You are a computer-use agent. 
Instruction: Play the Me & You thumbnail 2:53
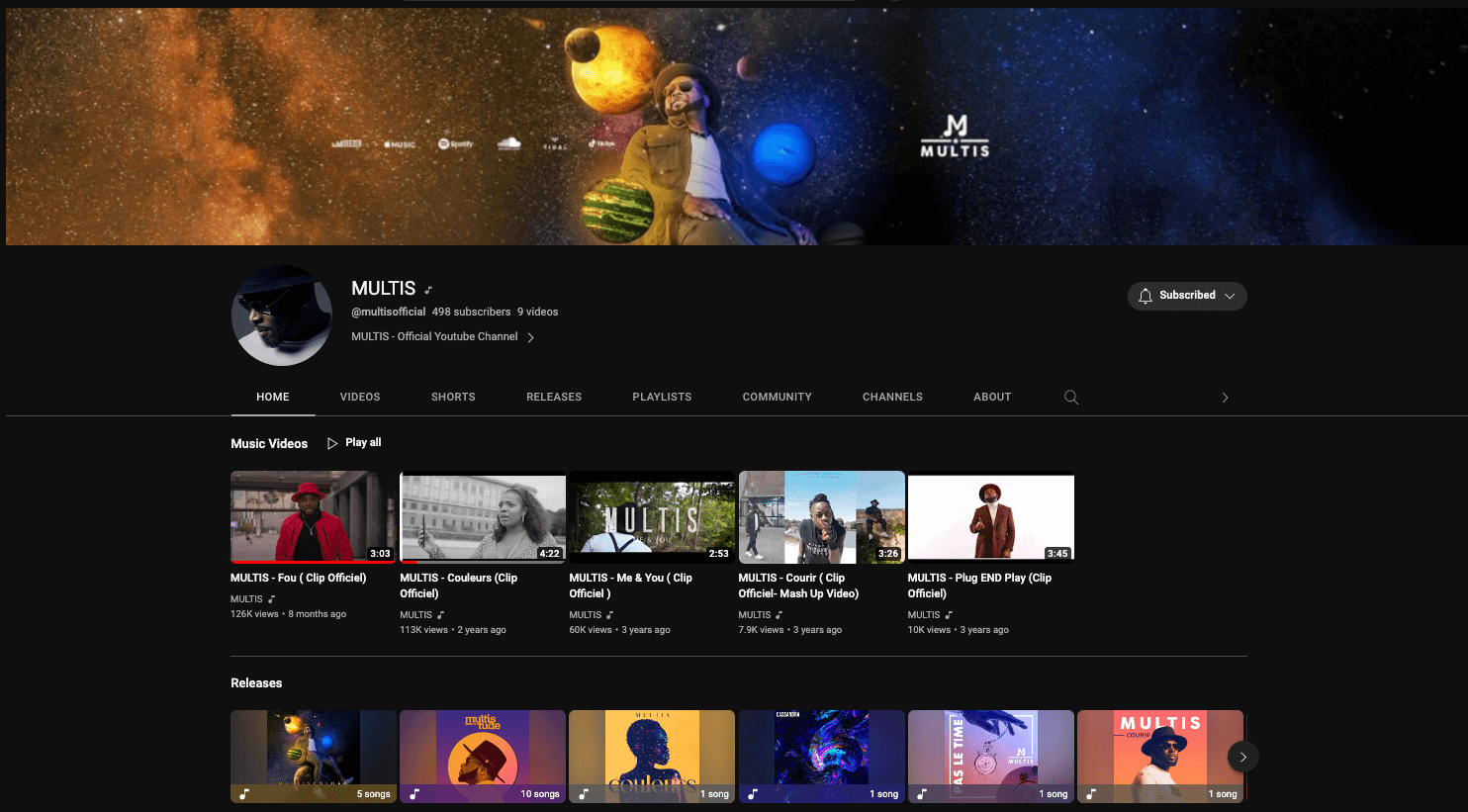pos(651,517)
